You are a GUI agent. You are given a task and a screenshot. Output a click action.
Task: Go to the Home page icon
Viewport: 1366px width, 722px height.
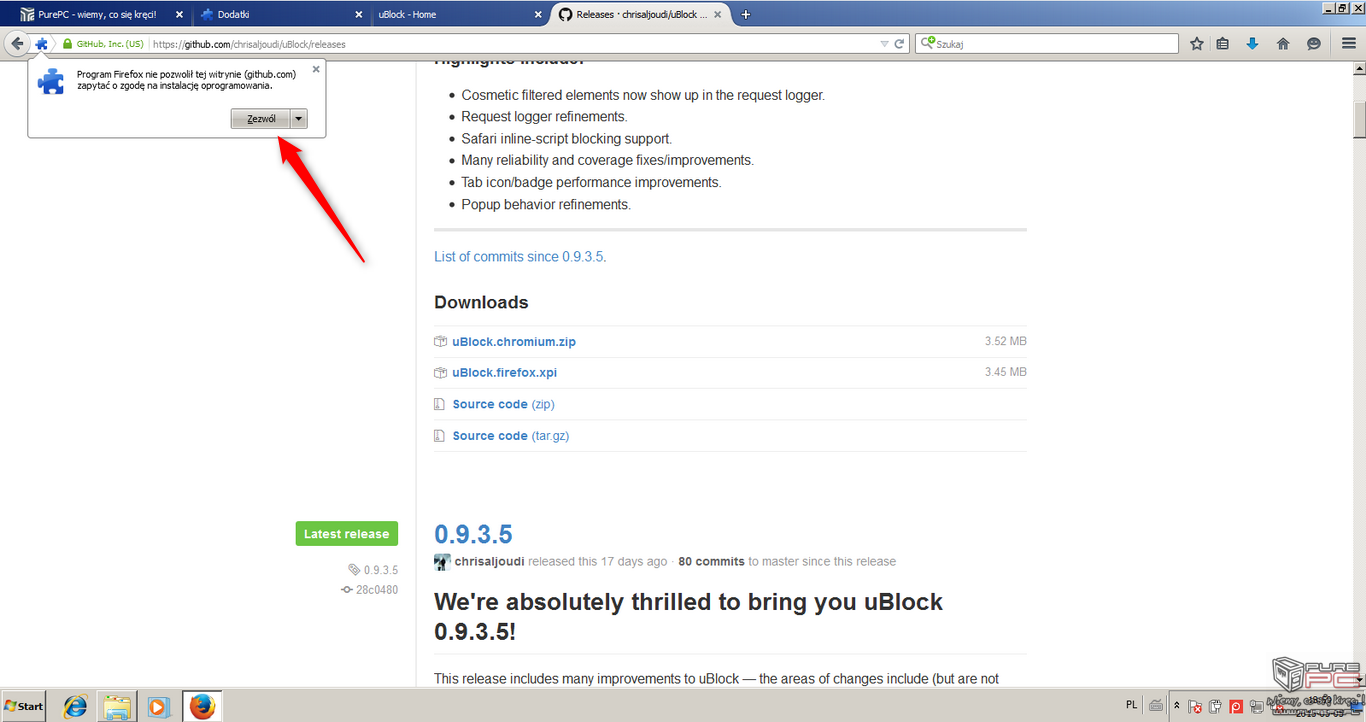click(1283, 44)
